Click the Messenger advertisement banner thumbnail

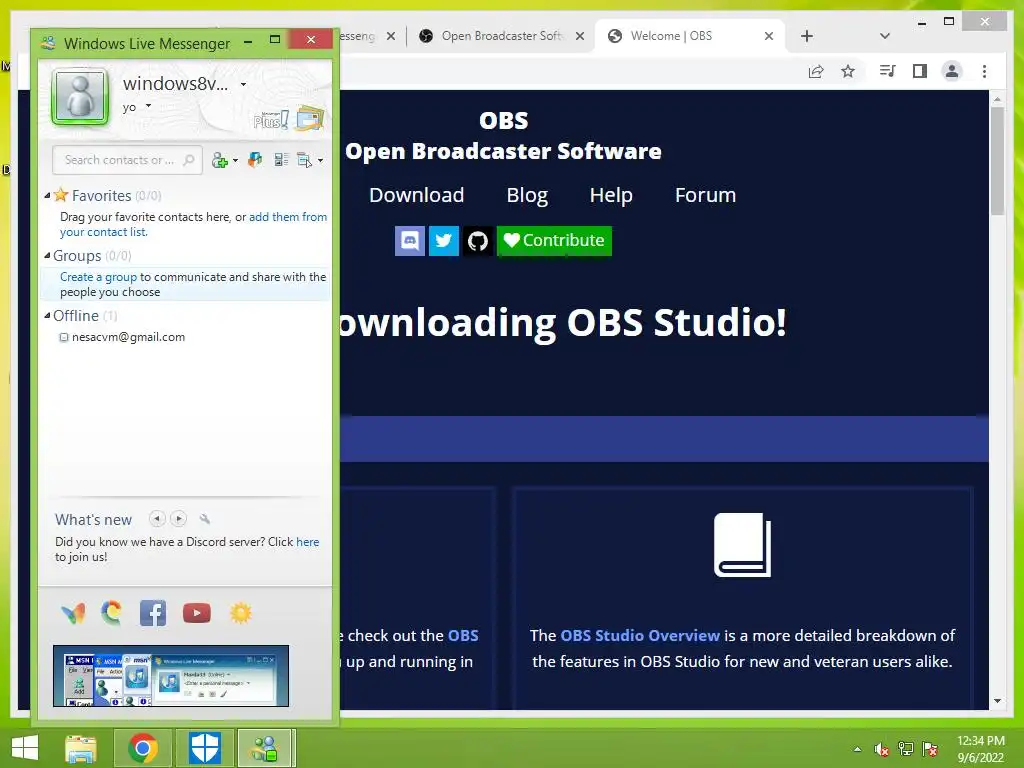click(x=170, y=675)
